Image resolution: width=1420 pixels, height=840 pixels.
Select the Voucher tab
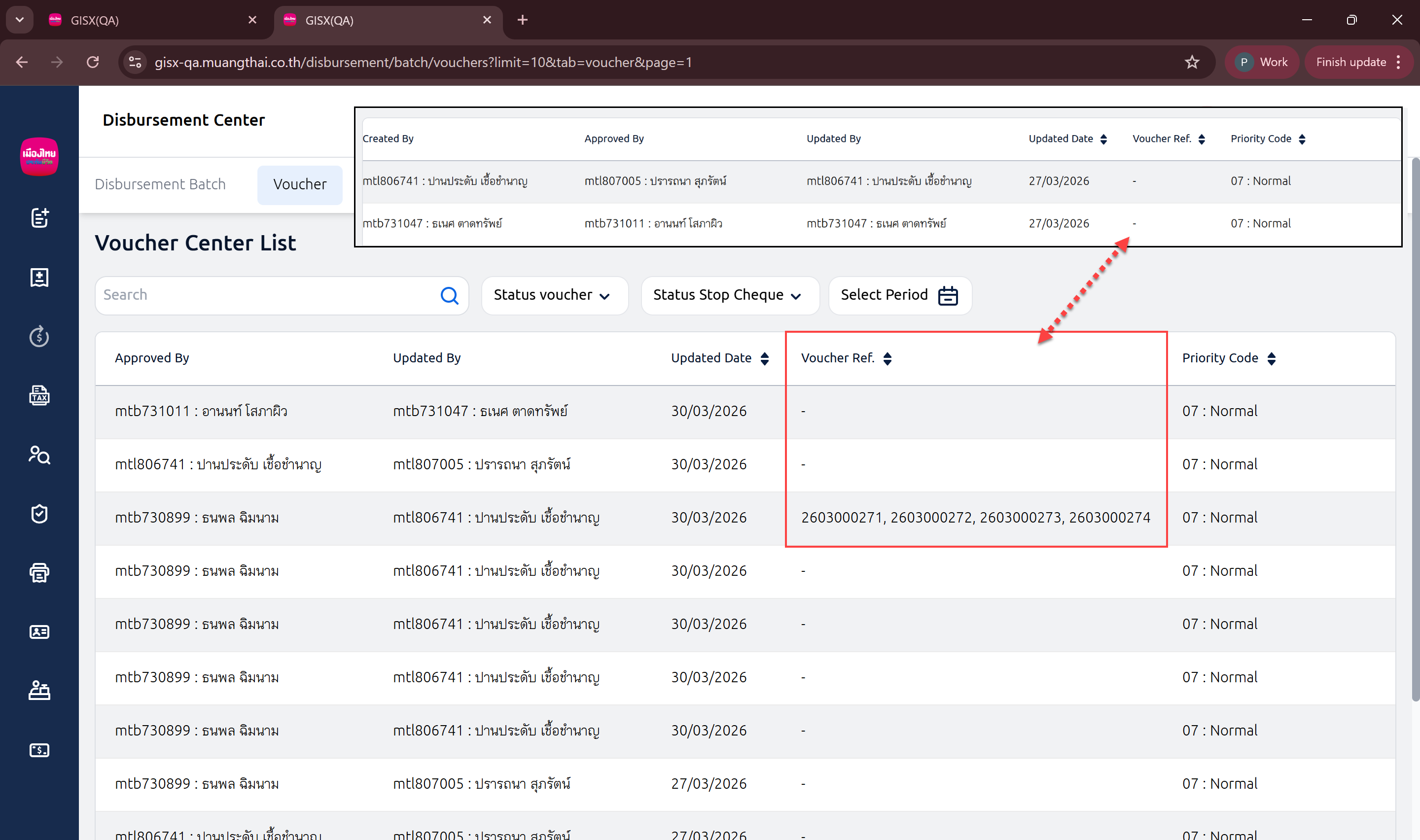coord(299,184)
